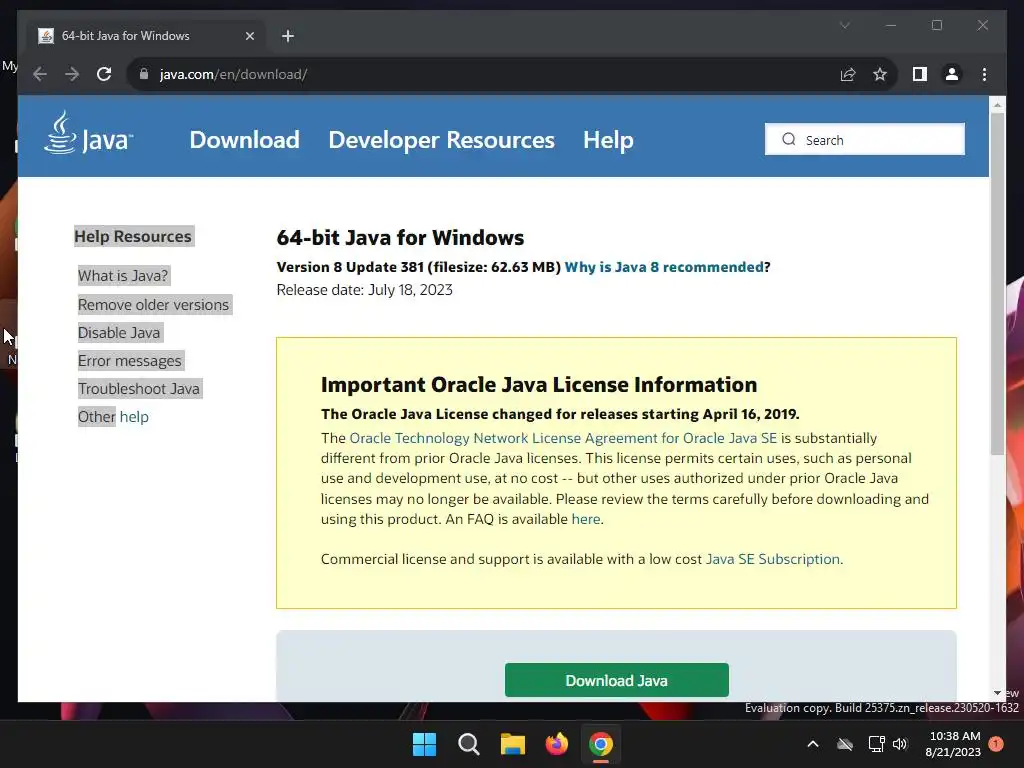Select the 64-bit Java for Windows tab

click(x=145, y=36)
